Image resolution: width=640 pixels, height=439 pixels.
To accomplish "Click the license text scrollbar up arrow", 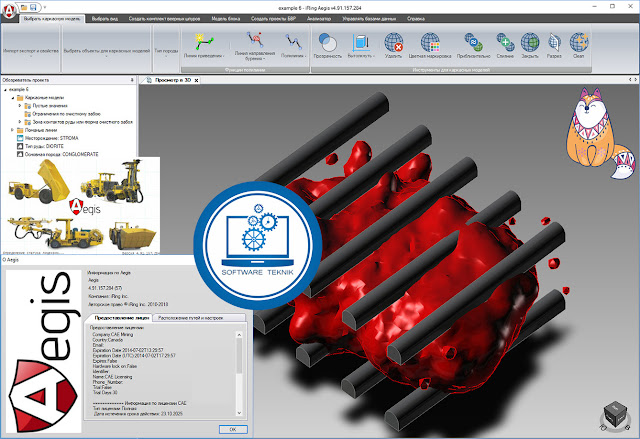I will tap(239, 335).
